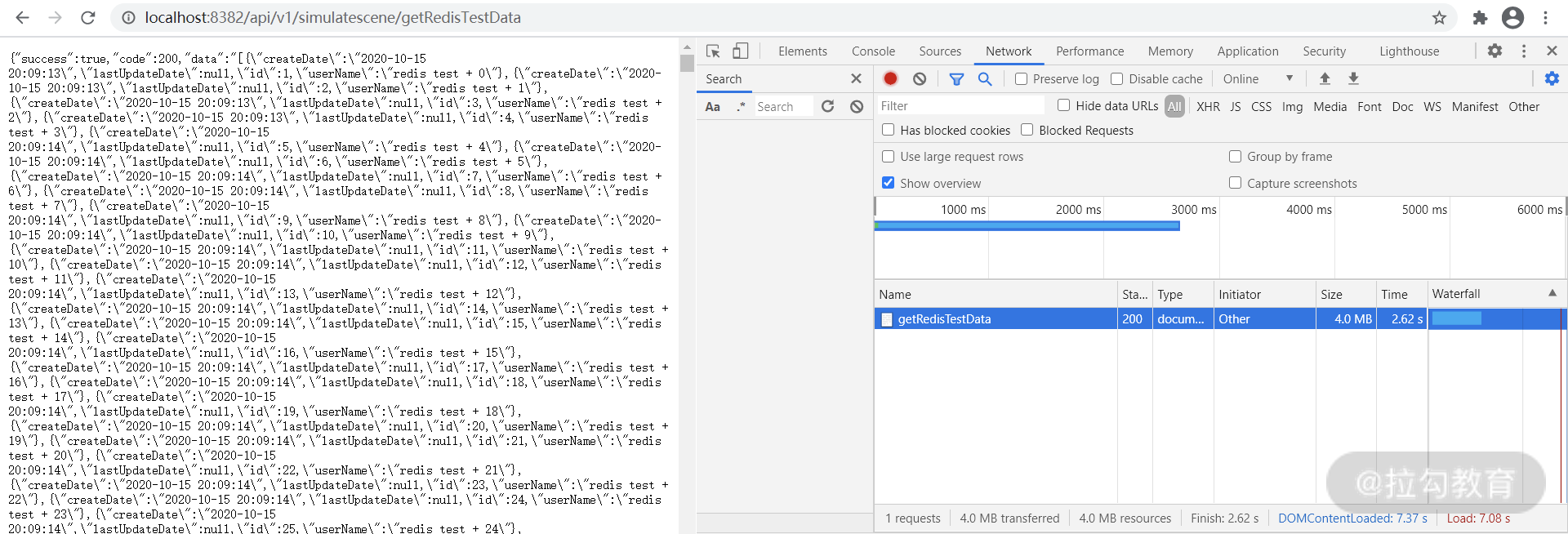This screenshot has width=1568, height=534.
Task: Click the export HAR download icon
Action: click(1353, 78)
